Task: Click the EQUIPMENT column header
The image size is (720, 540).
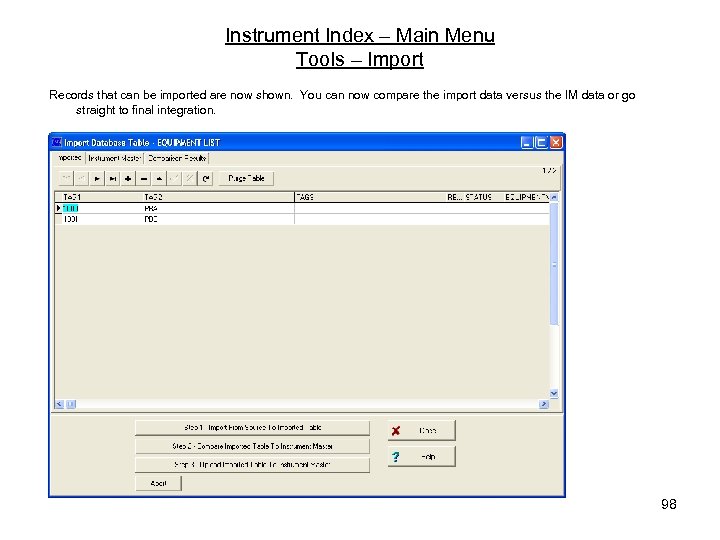Action: (x=527, y=197)
